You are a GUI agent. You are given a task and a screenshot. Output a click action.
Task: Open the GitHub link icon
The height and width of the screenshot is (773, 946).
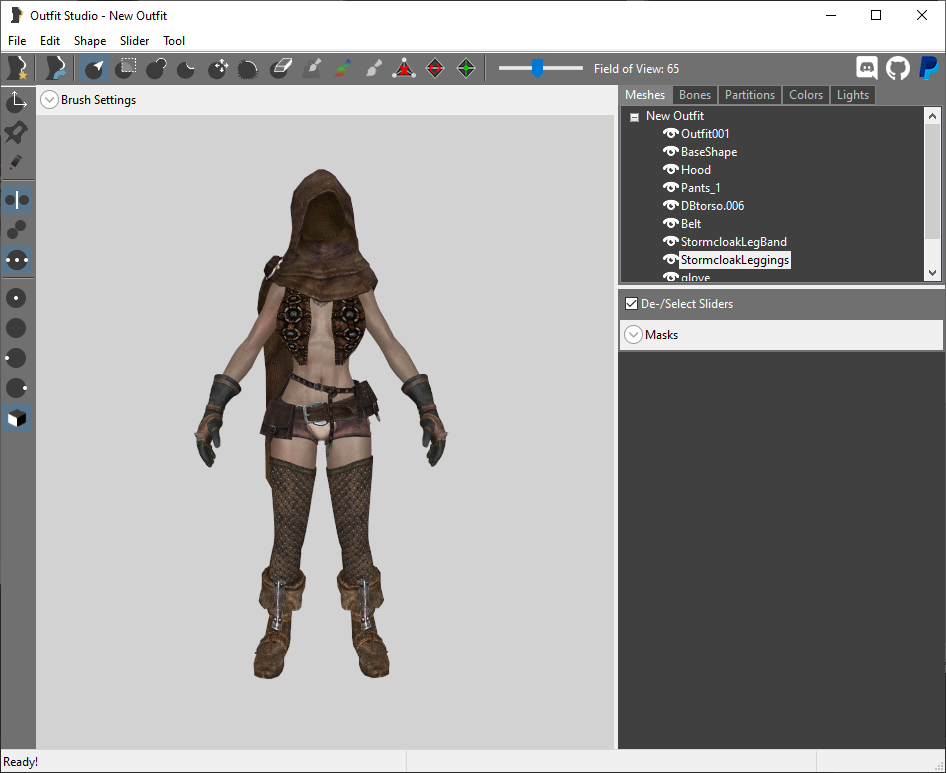click(x=898, y=68)
